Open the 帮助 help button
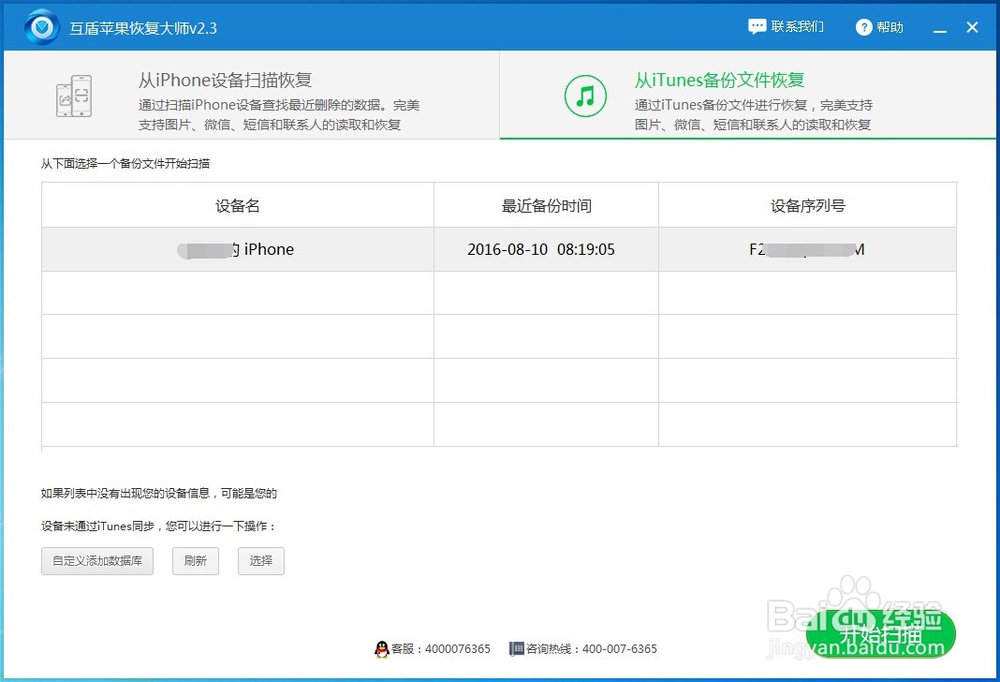The image size is (1000, 682). [x=879, y=27]
